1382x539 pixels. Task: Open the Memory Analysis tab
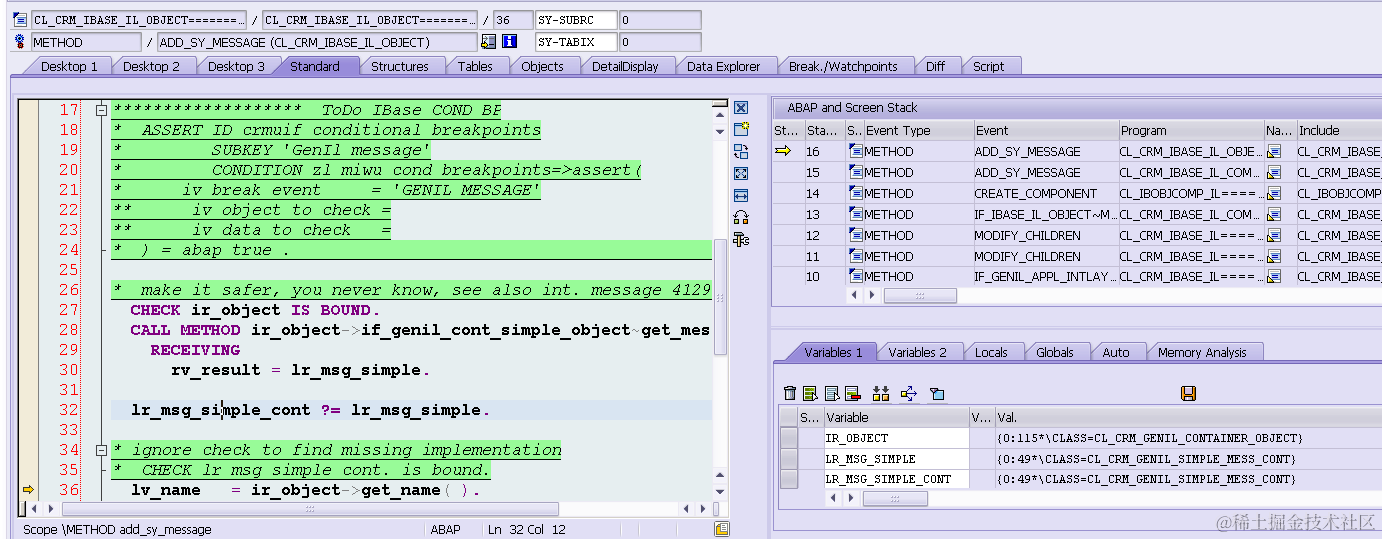point(1203,352)
